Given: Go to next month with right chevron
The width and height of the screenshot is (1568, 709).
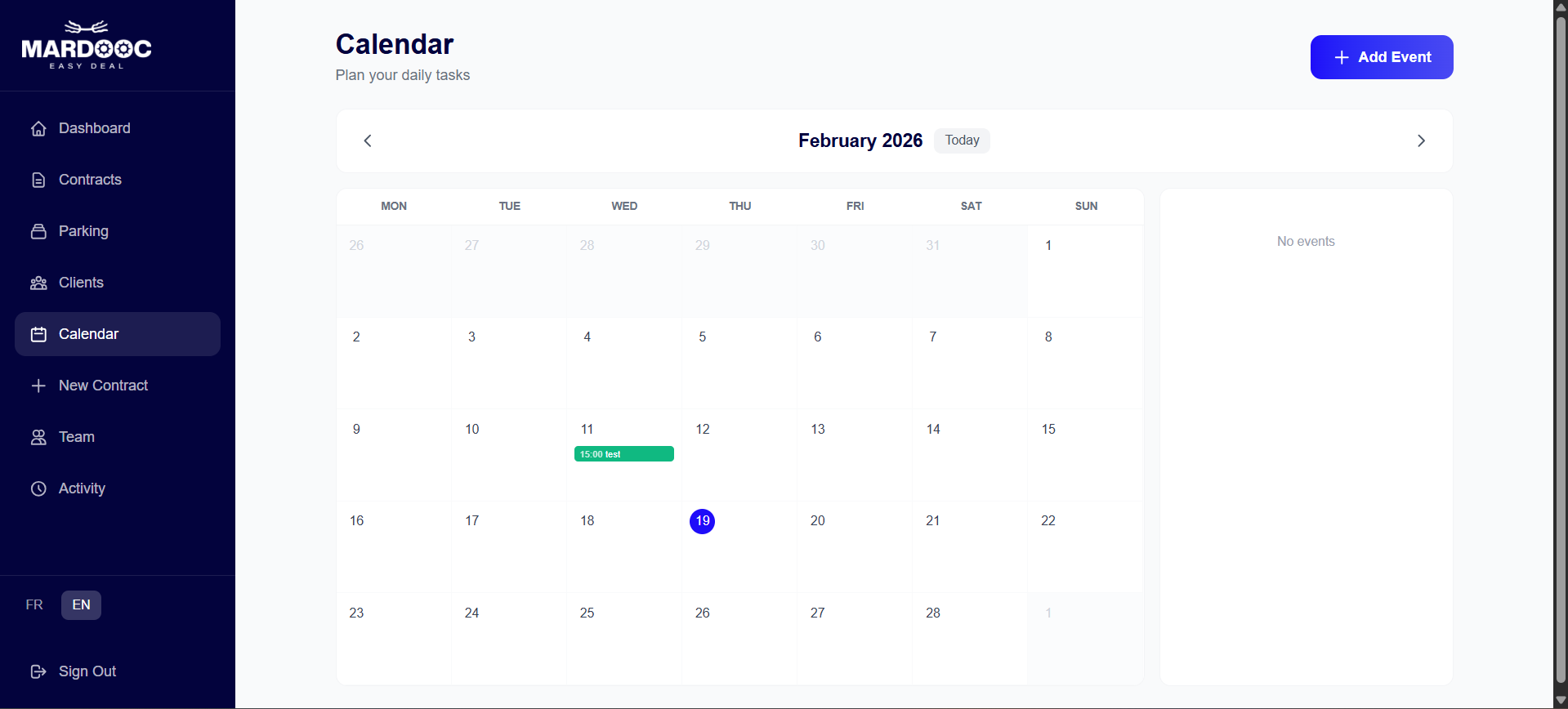Looking at the screenshot, I should point(1421,140).
